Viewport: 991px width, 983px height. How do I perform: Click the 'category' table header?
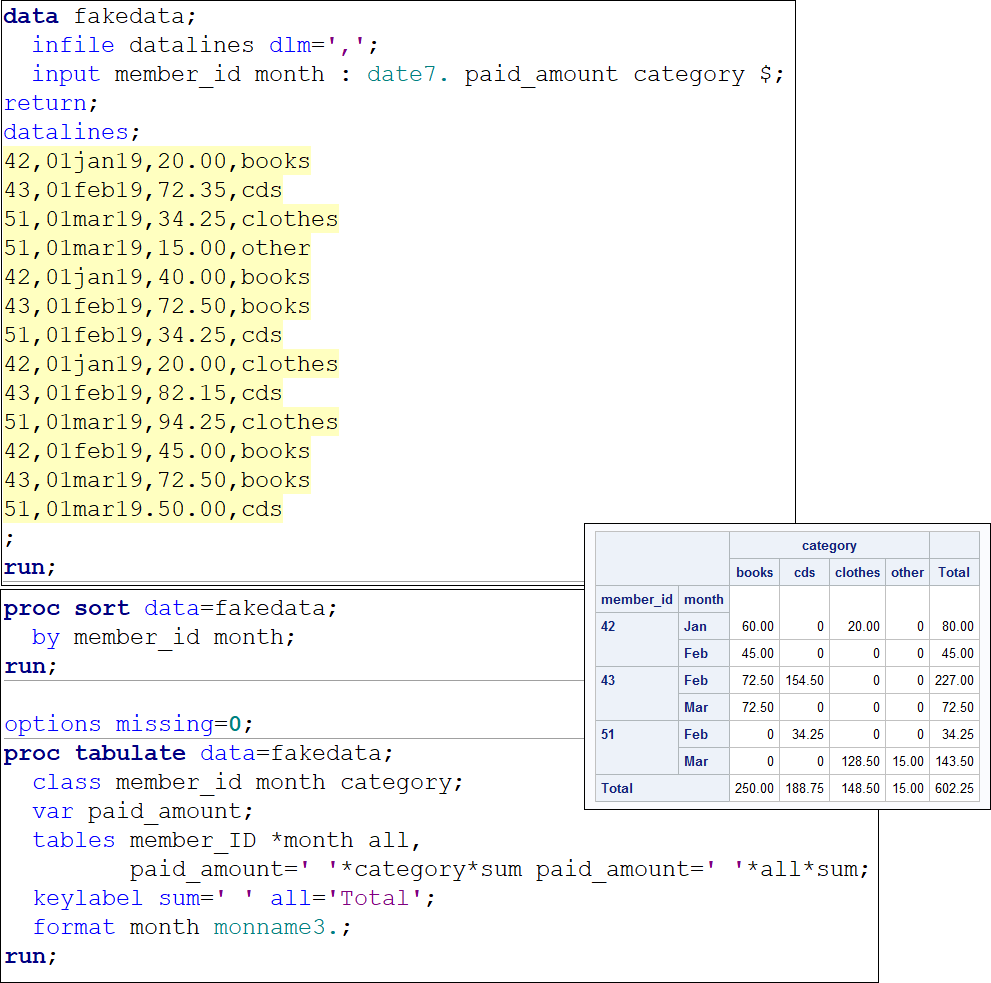(x=829, y=546)
